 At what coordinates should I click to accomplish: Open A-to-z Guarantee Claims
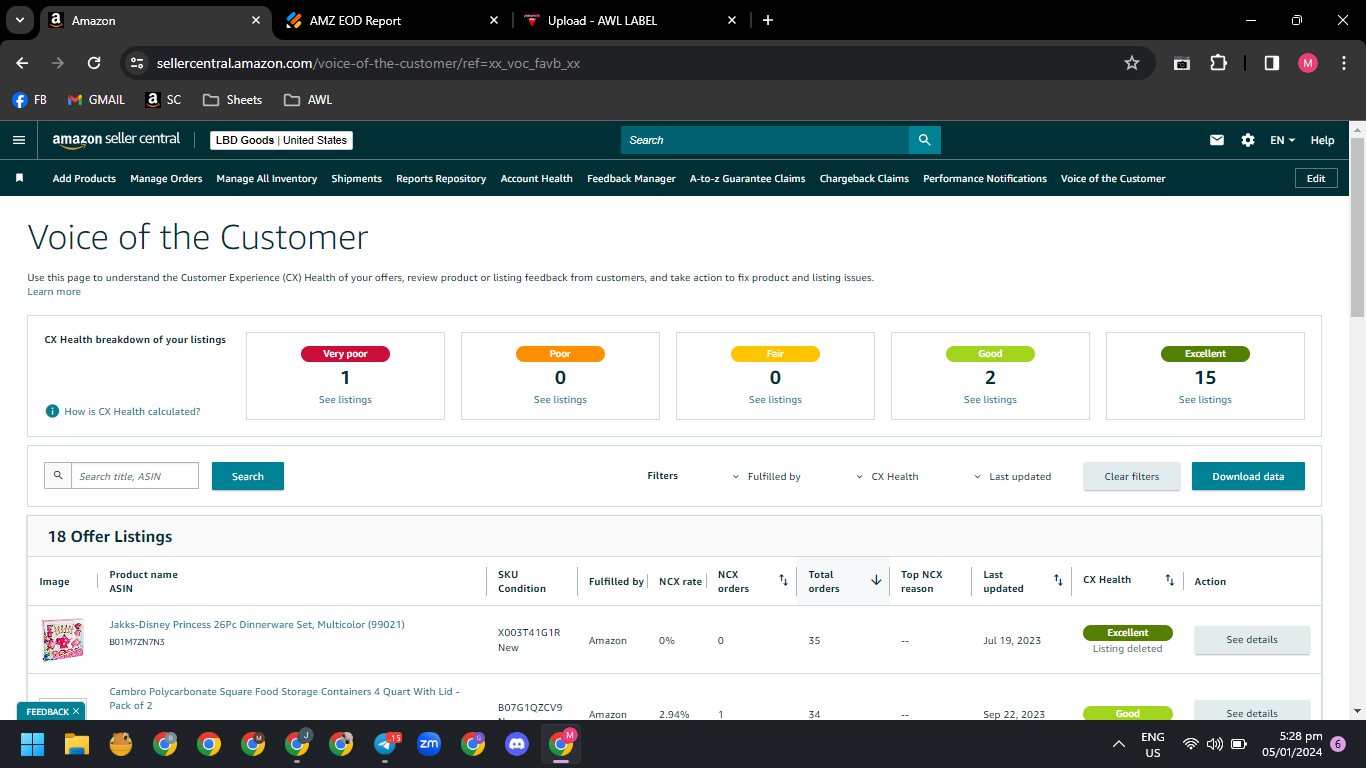(748, 179)
